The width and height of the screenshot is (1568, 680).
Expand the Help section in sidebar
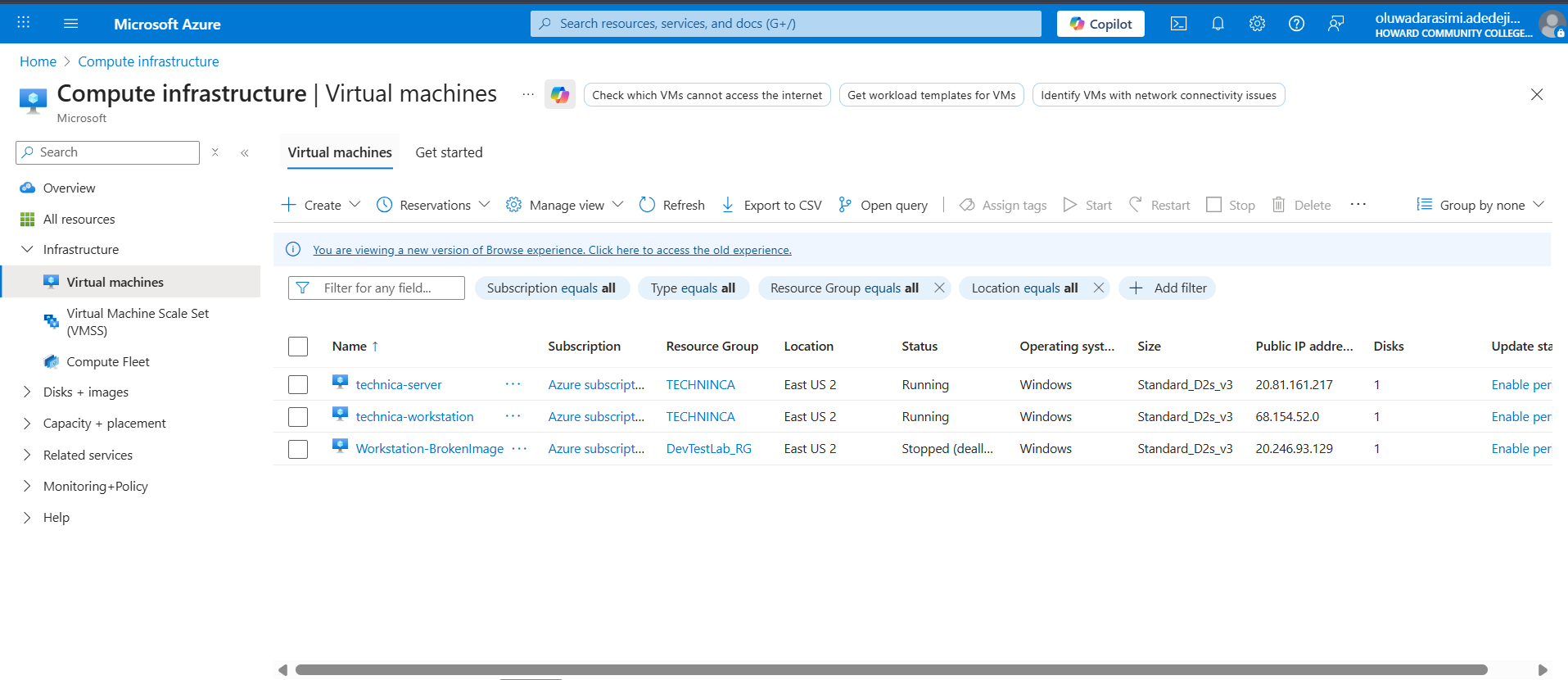[x=27, y=517]
